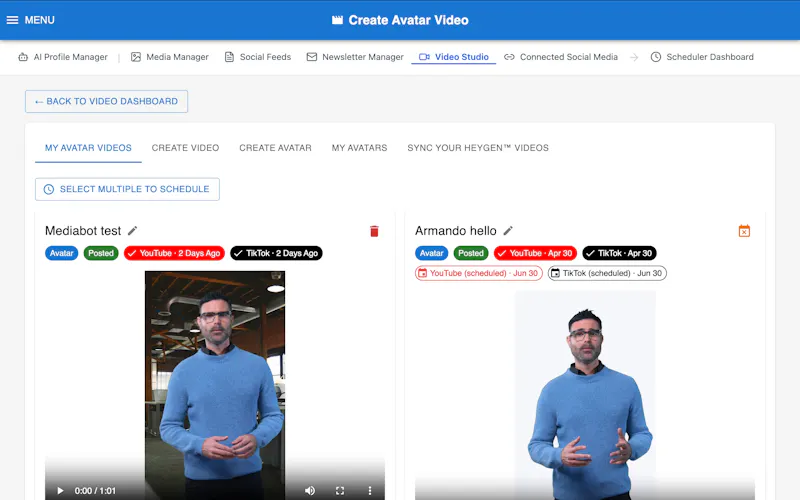Click Avatar badge on Mediabot test
The height and width of the screenshot is (500, 800).
coord(62,253)
